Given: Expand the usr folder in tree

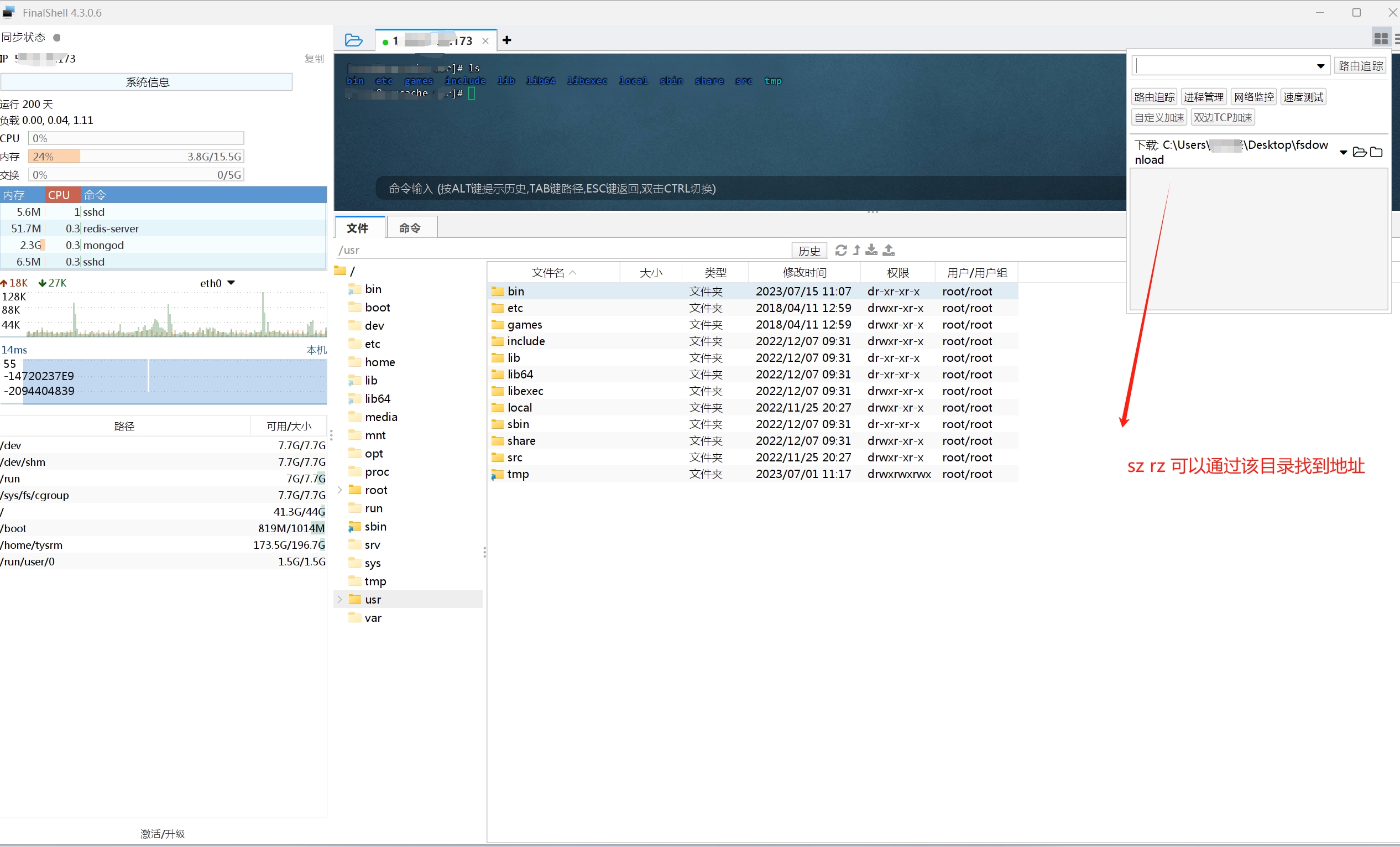Looking at the screenshot, I should 340,599.
